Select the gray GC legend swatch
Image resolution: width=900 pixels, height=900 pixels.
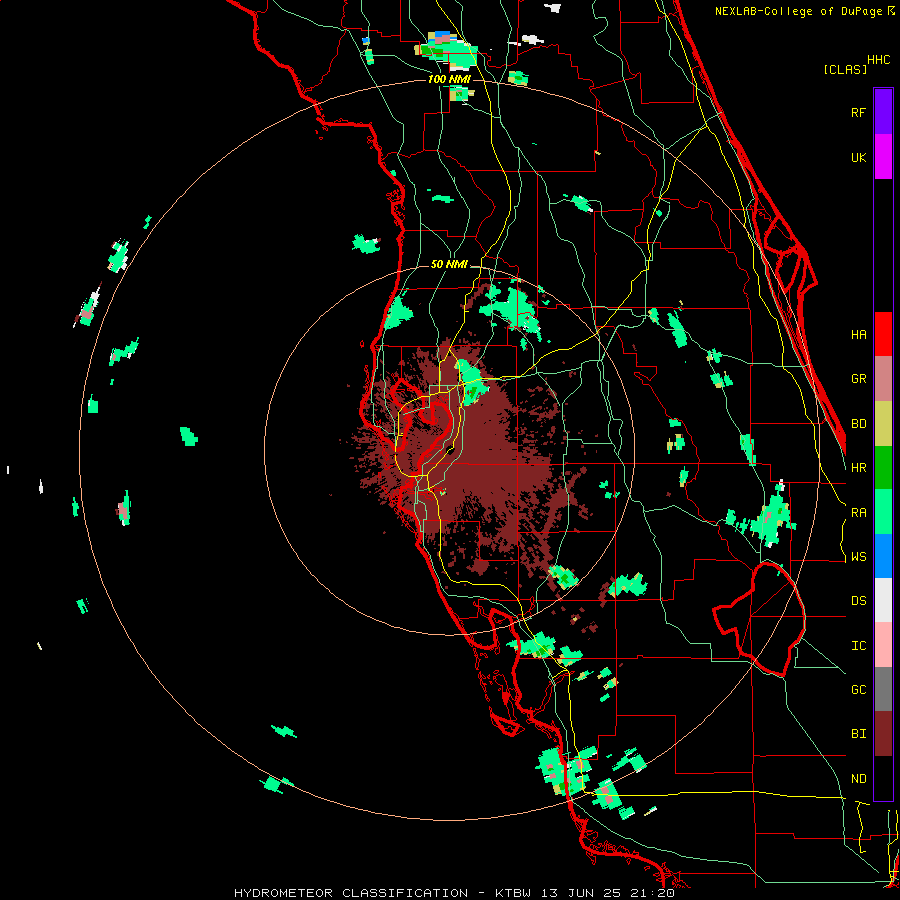883,689
